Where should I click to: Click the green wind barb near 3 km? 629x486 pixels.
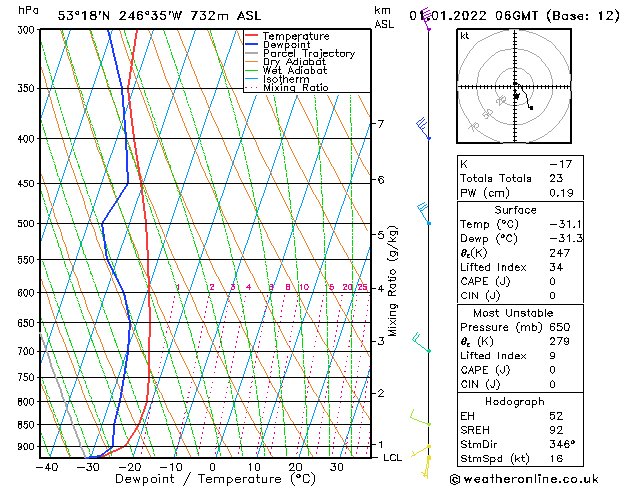point(421,343)
